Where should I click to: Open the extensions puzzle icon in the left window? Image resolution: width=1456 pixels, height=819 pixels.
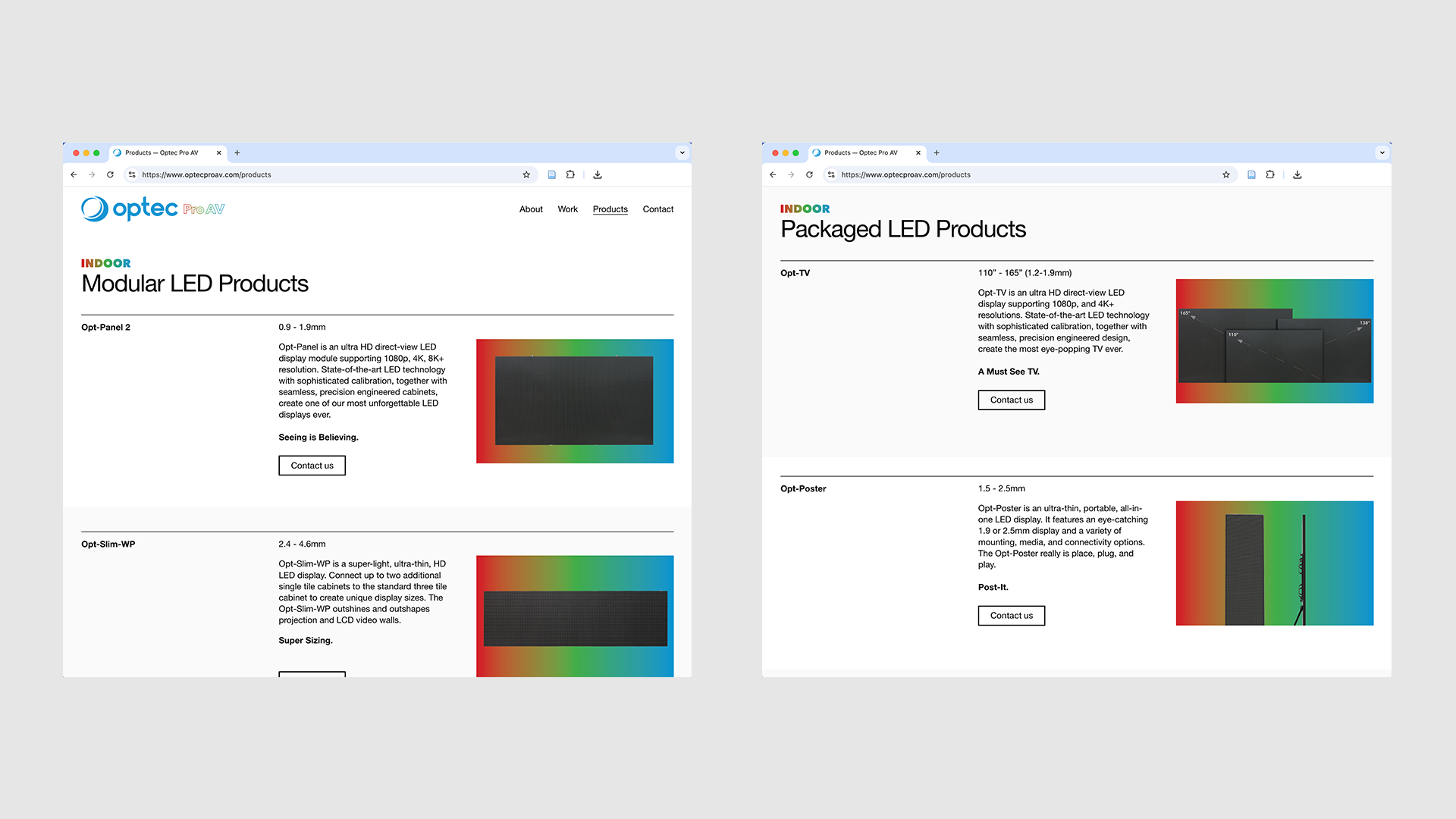point(570,174)
